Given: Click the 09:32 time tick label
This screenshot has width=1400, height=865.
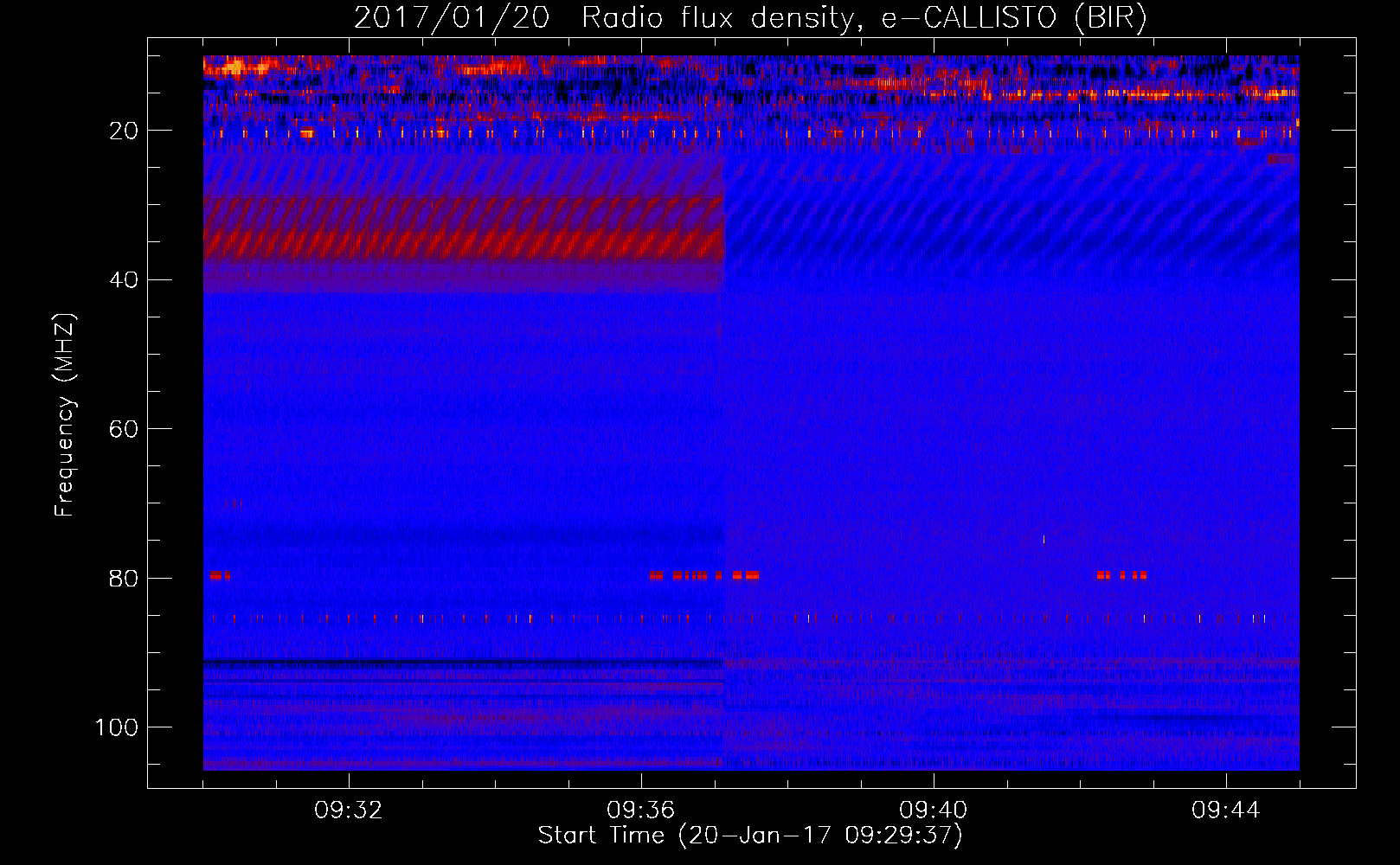Looking at the screenshot, I should click(x=349, y=811).
